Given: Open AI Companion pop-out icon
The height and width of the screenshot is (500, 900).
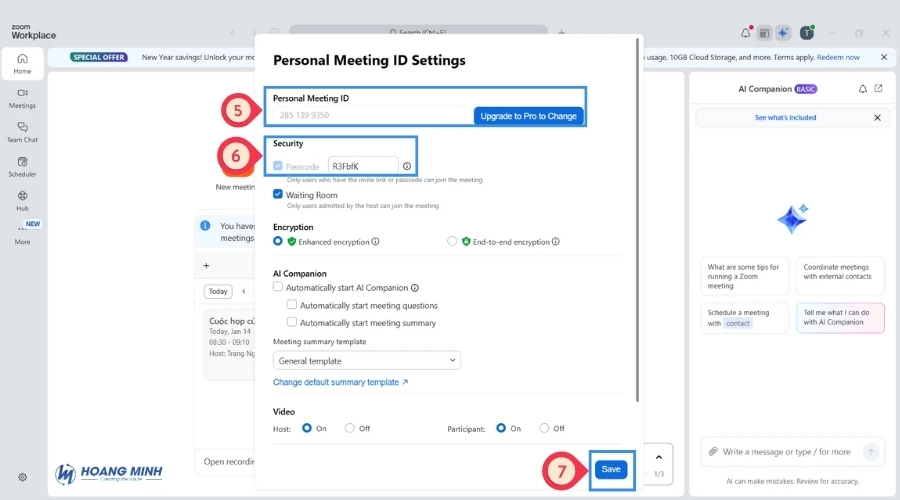Looking at the screenshot, I should (878, 89).
